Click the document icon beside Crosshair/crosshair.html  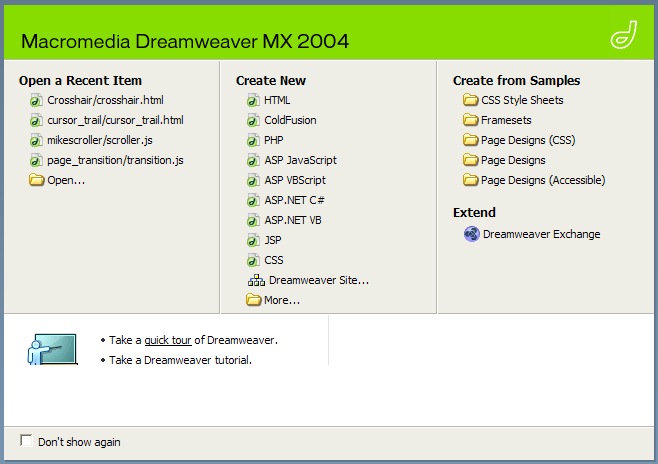[36, 100]
